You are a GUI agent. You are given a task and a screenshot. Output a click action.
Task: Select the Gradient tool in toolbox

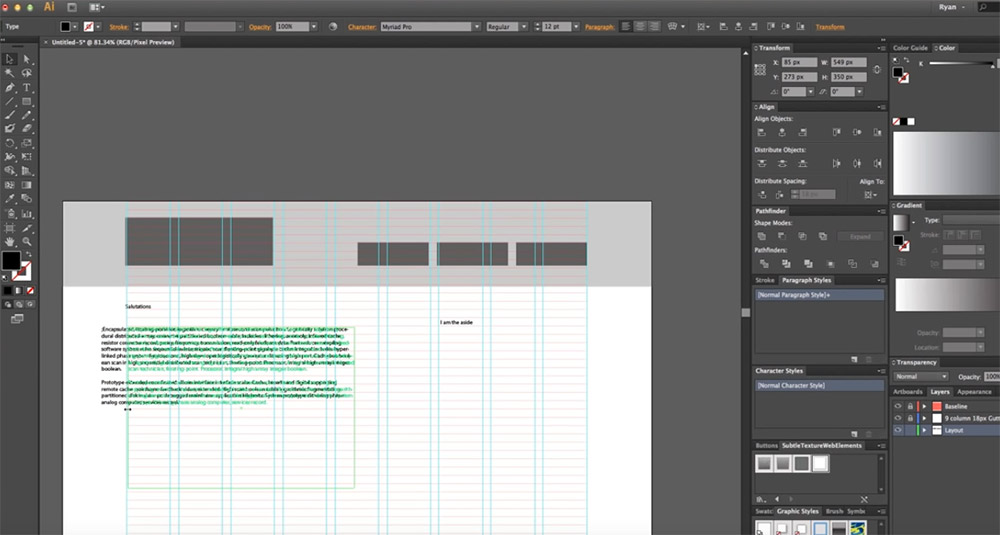pyautogui.click(x=27, y=185)
